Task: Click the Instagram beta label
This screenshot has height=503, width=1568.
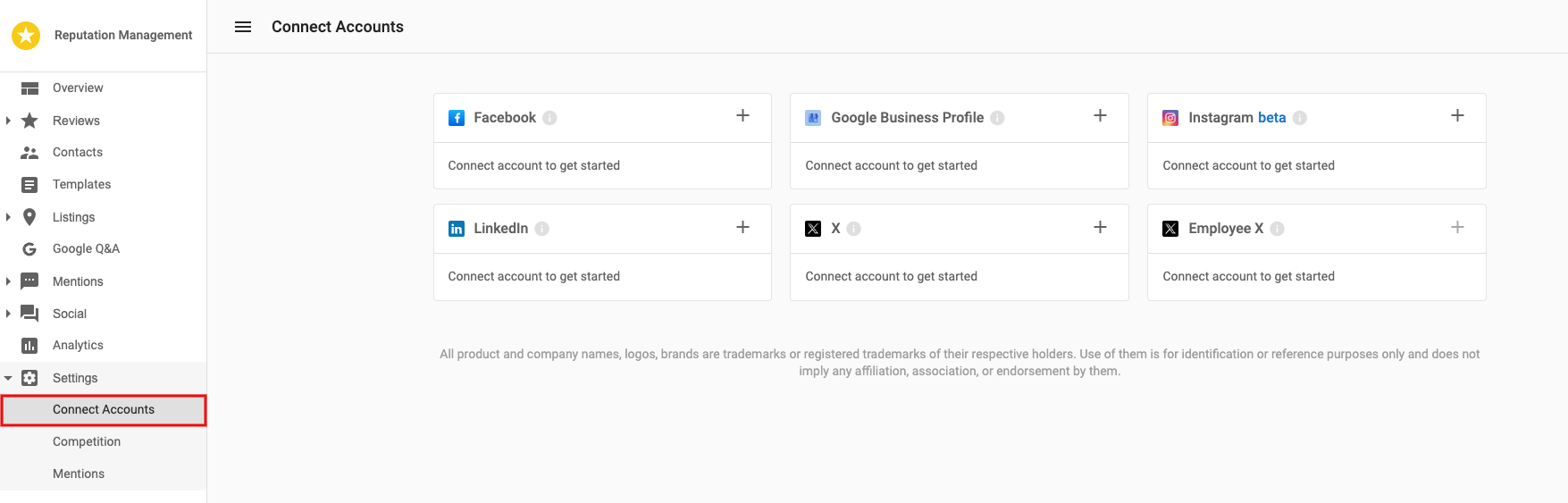Action: pyautogui.click(x=1237, y=118)
